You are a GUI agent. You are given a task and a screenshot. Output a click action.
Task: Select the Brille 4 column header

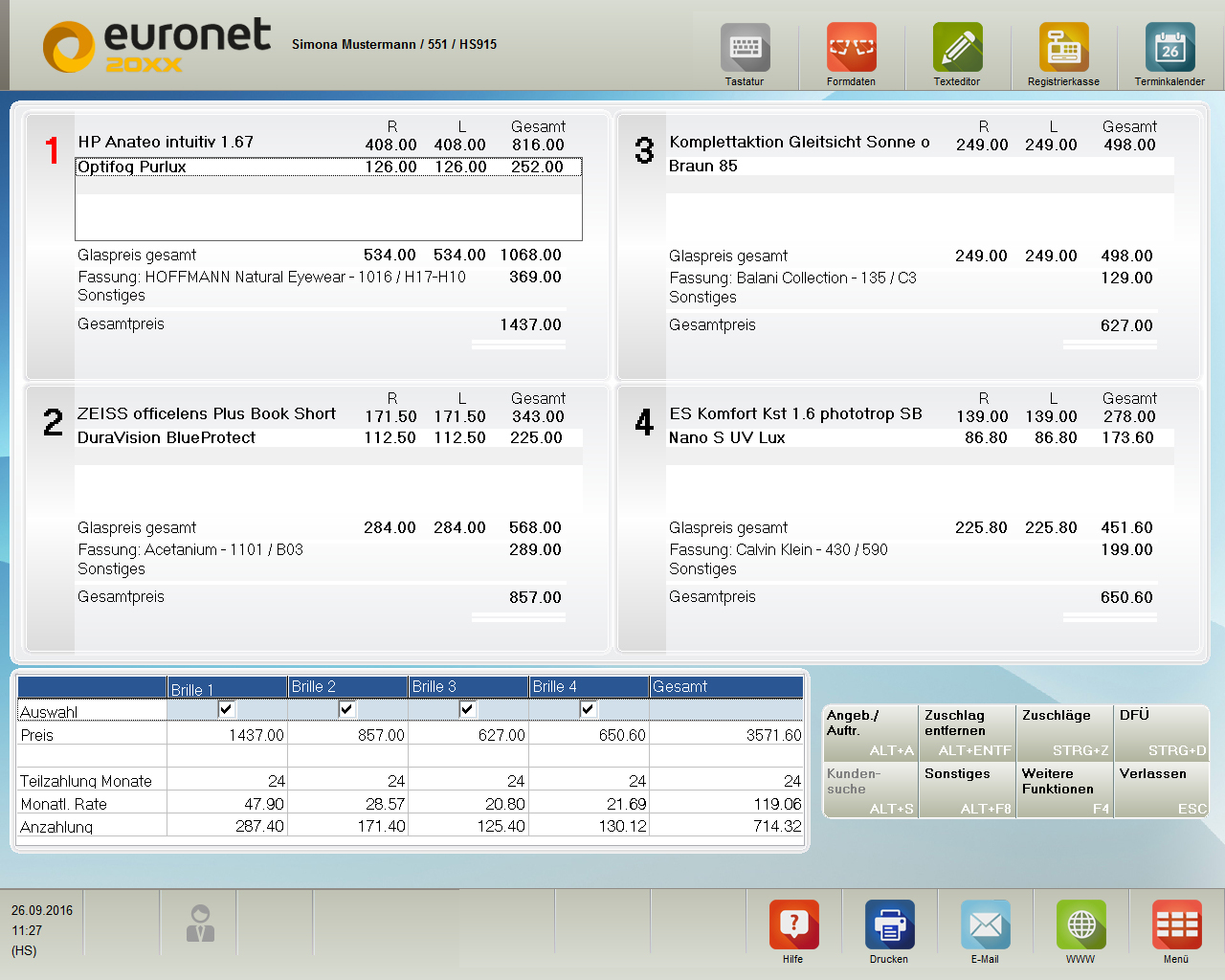click(590, 687)
